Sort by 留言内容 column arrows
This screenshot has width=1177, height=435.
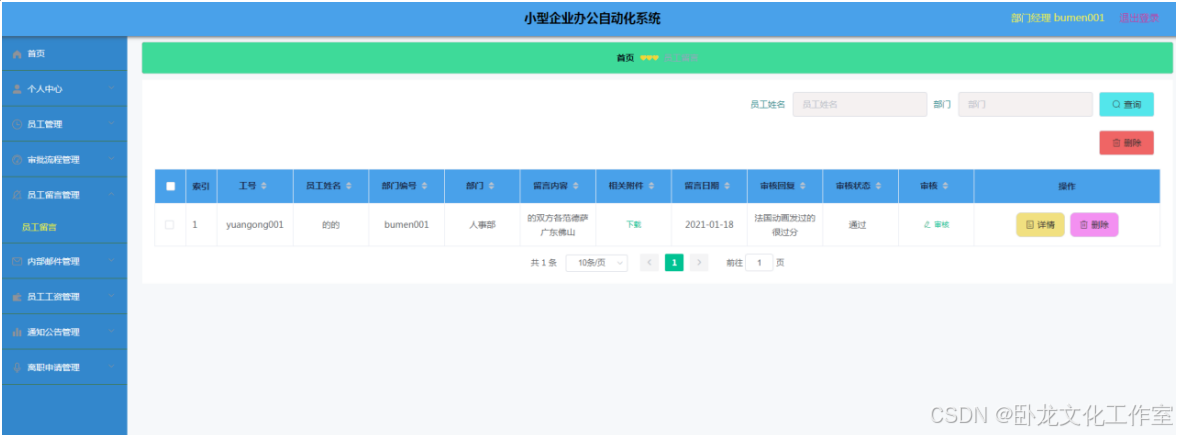(x=576, y=186)
